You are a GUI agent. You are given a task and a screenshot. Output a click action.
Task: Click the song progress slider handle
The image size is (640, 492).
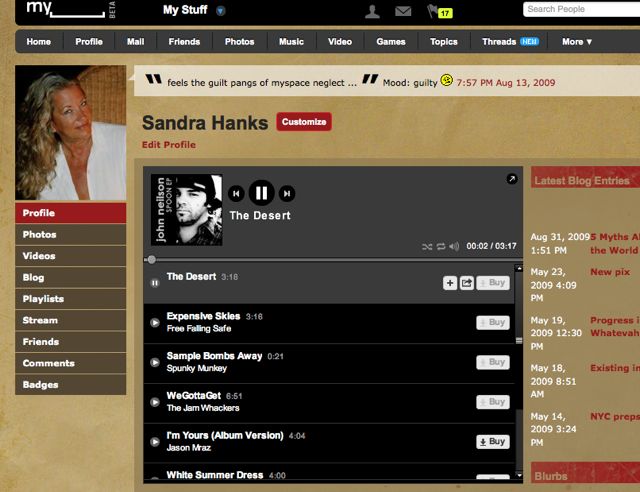[x=151, y=260]
